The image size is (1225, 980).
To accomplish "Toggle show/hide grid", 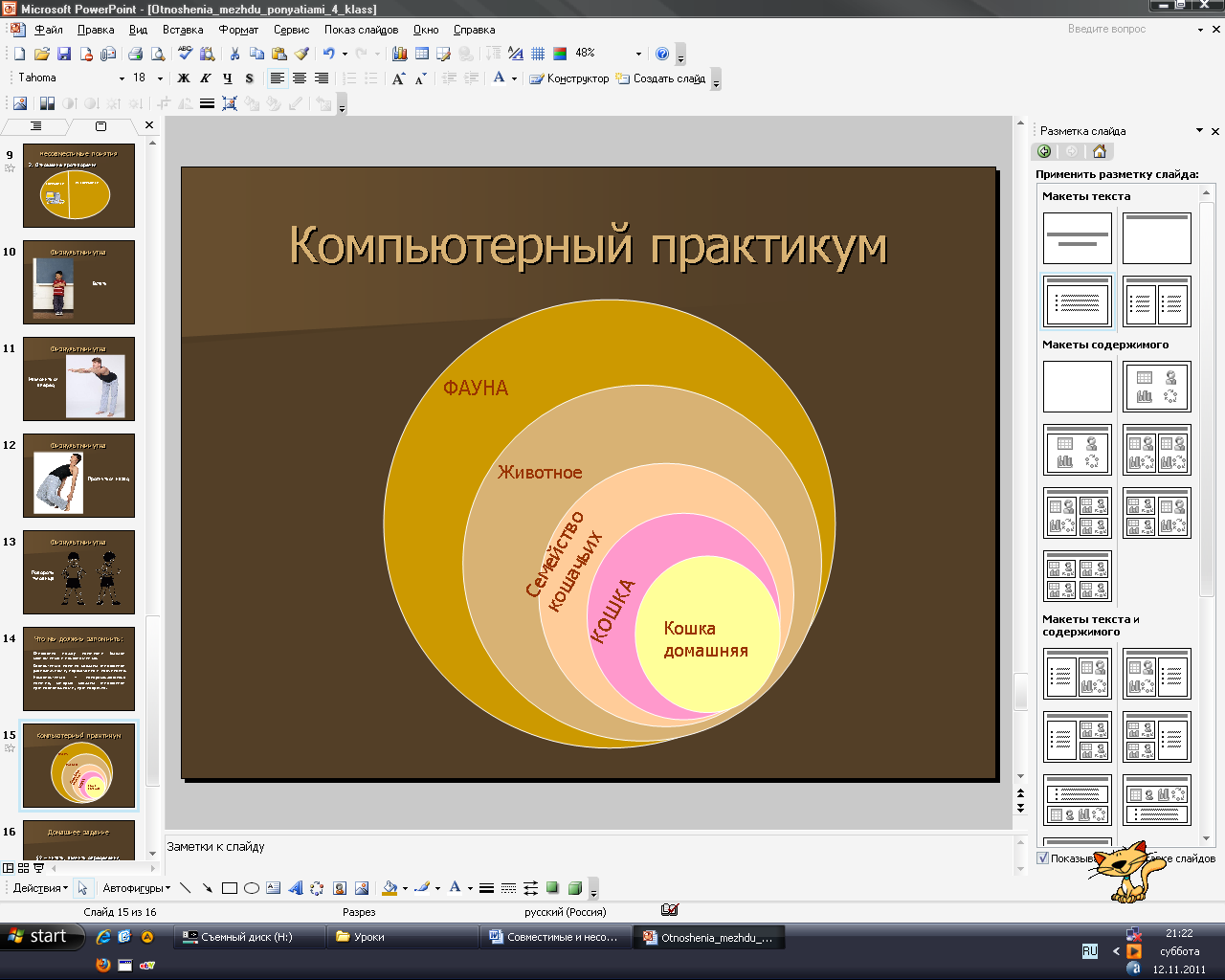I will coord(538,54).
